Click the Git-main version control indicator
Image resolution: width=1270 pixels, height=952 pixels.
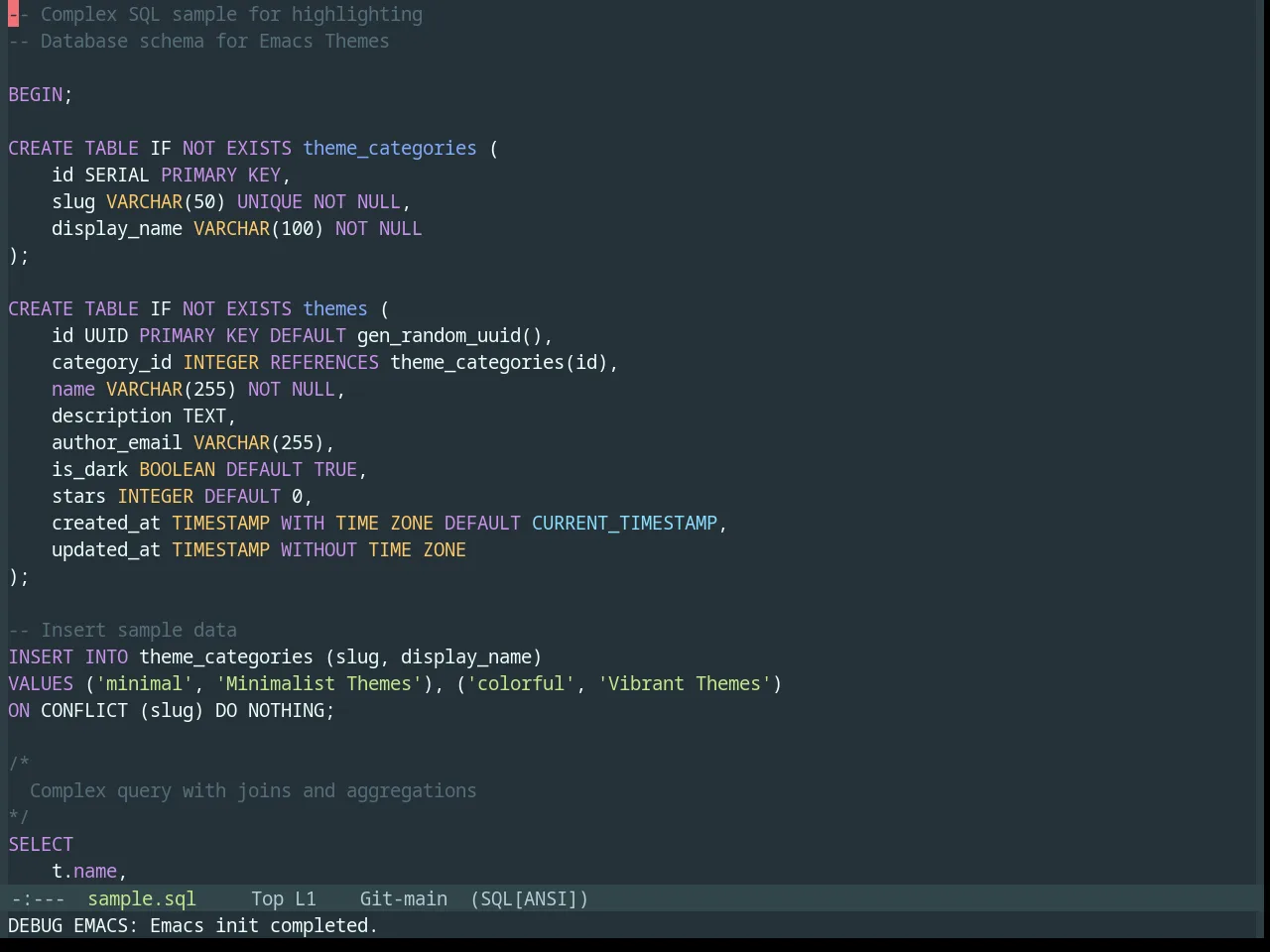403,898
